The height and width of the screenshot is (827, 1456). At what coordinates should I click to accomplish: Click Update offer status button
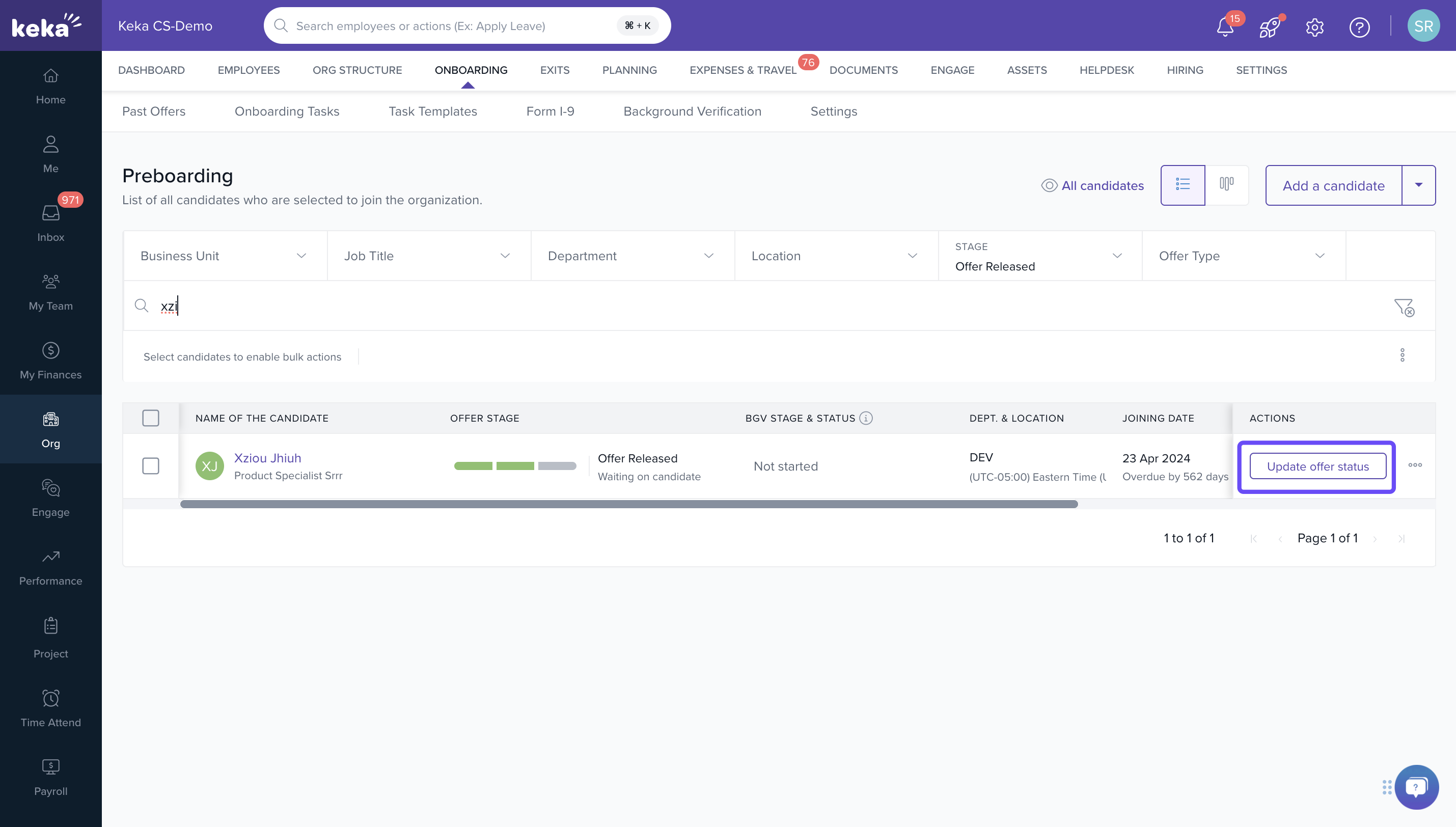click(x=1317, y=466)
